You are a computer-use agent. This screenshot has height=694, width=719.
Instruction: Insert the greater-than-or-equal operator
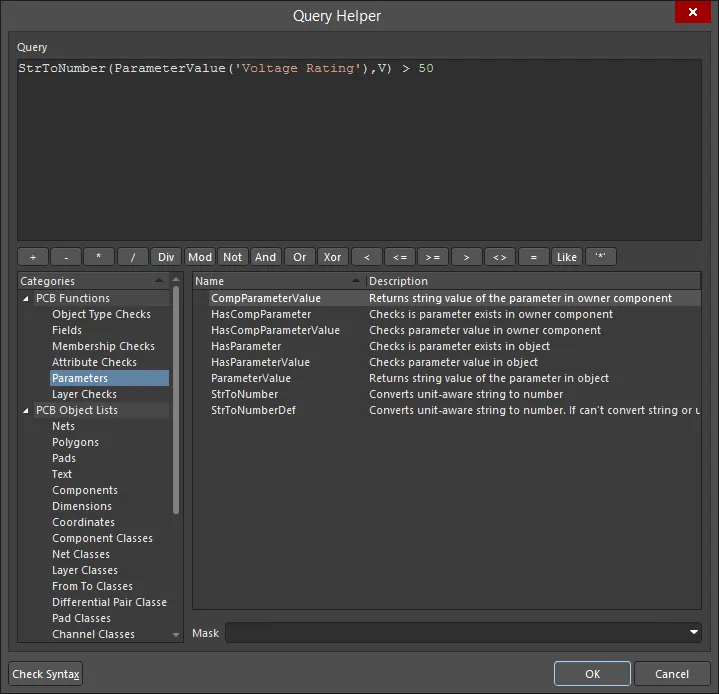pos(433,257)
